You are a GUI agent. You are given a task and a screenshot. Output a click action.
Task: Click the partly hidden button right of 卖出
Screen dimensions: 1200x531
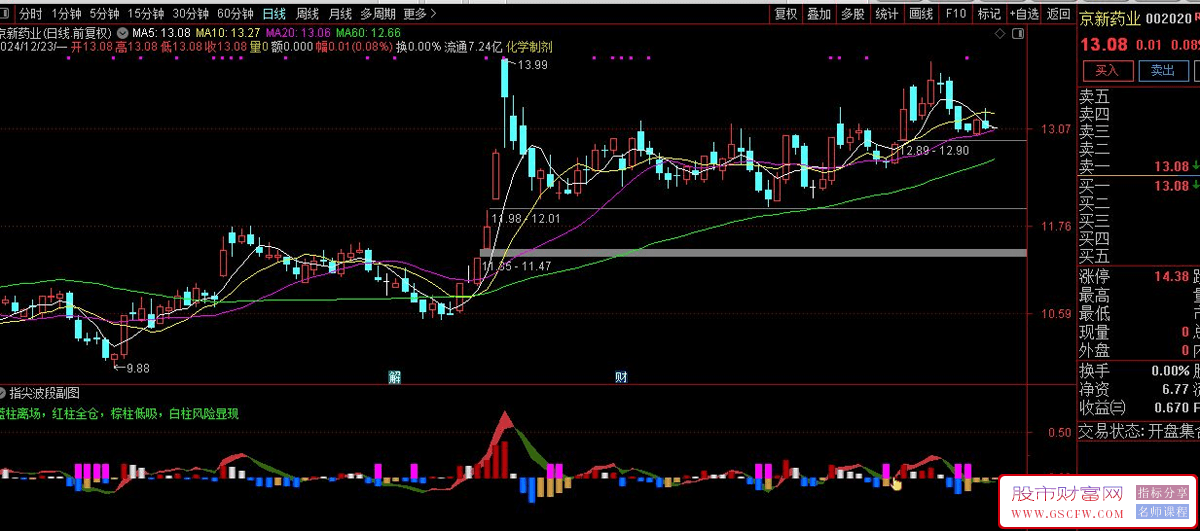(1196, 70)
